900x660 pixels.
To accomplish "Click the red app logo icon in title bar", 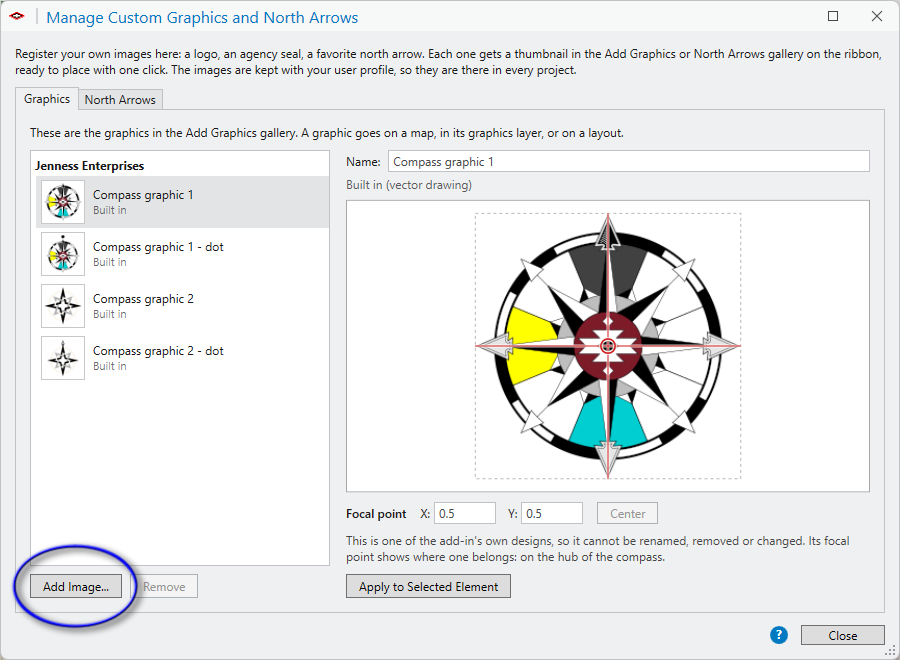I will coord(17,16).
